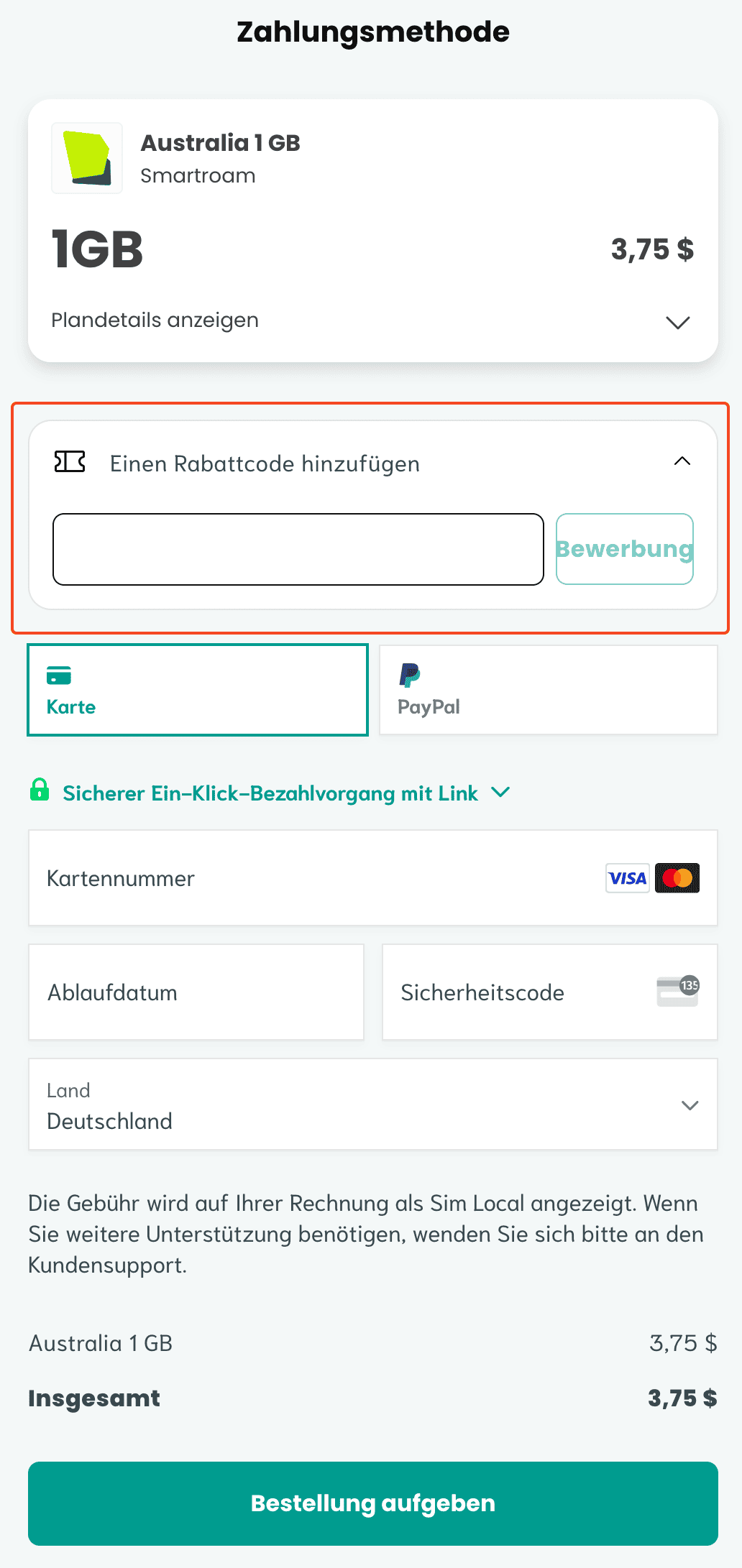The image size is (742, 1568).
Task: Click the discount code text field
Action: [298, 549]
